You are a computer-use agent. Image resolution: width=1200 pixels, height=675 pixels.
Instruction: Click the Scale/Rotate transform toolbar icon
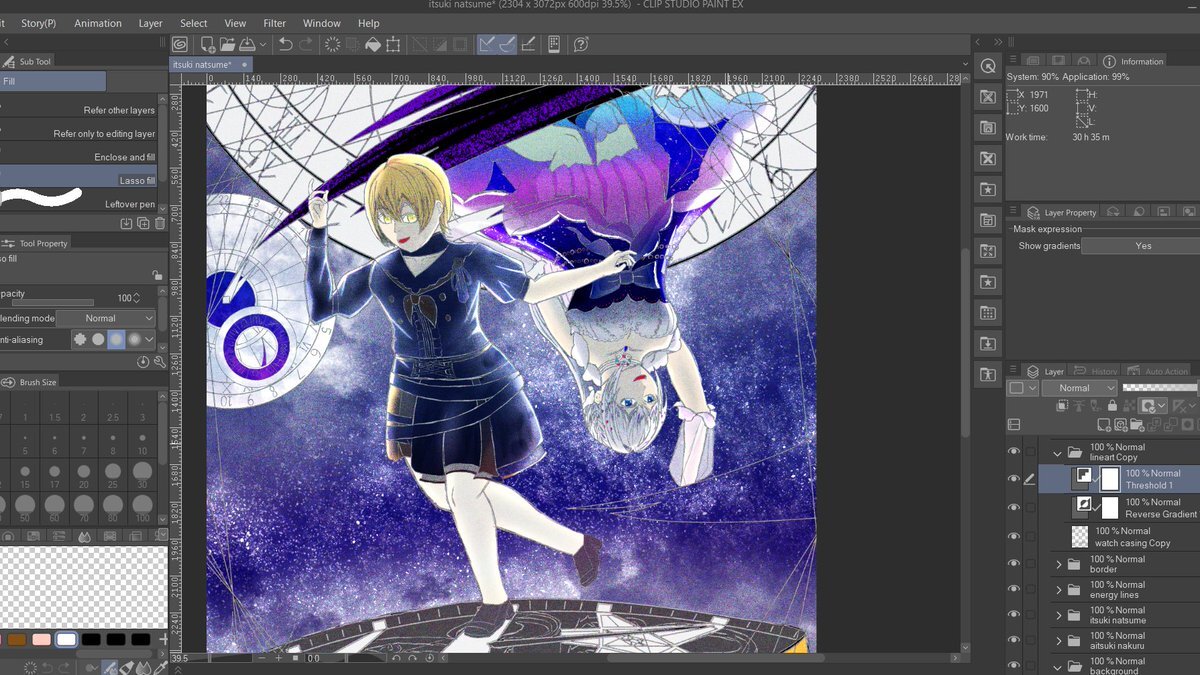click(x=393, y=44)
